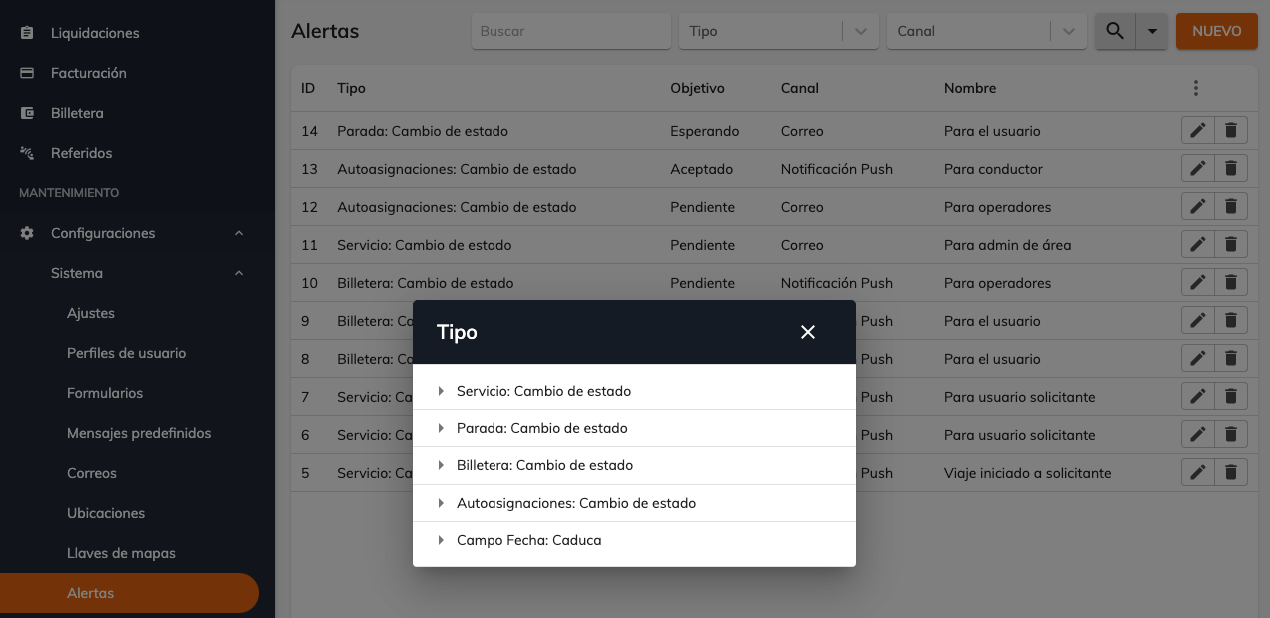The image size is (1270, 618).
Task: Click the trash icon for alert 10
Action: [x=1231, y=282]
